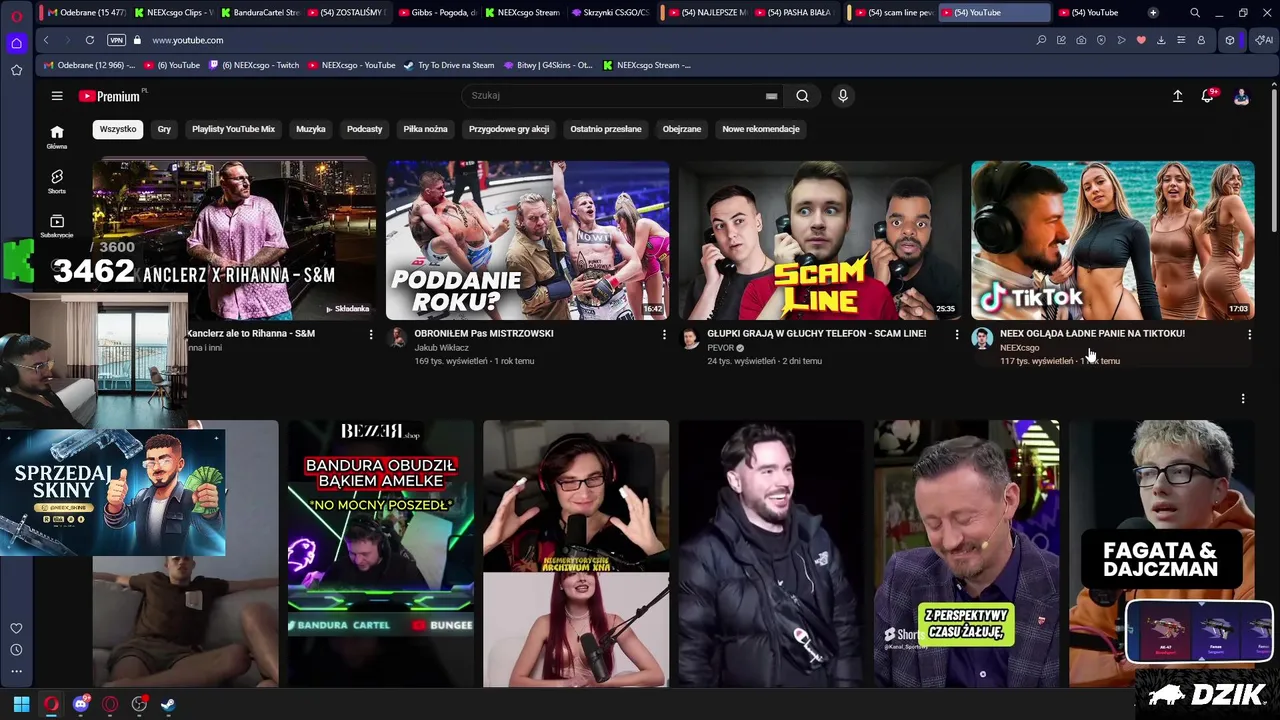The image size is (1280, 720).
Task: Select the Obejrzane filter chip
Action: 682,129
